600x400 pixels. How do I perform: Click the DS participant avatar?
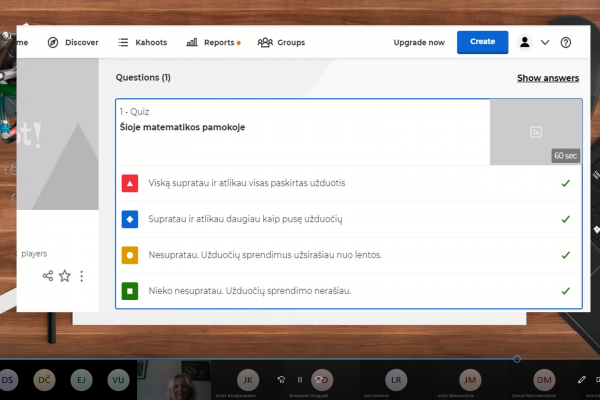[x=7, y=380]
